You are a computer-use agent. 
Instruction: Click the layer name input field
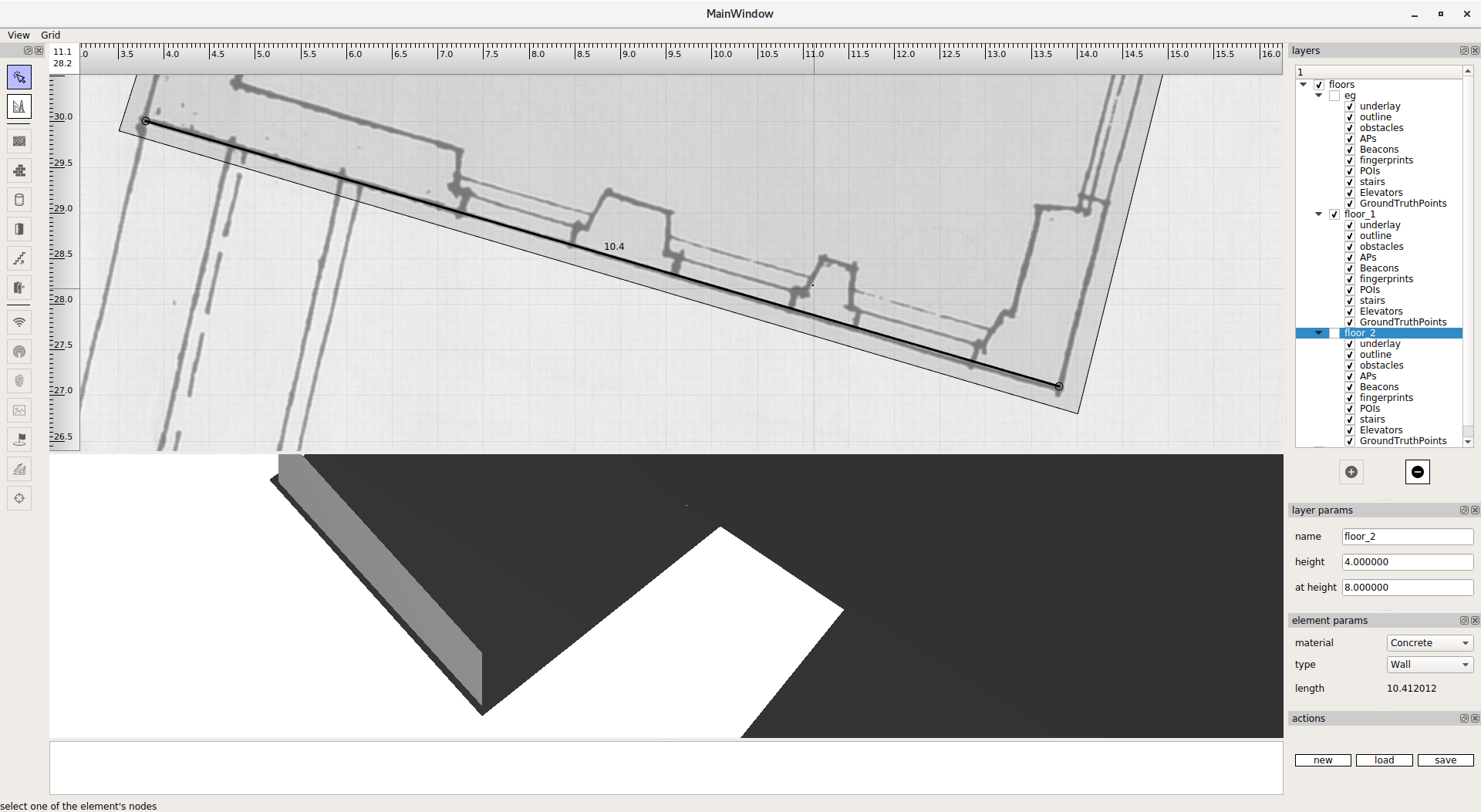1407,537
